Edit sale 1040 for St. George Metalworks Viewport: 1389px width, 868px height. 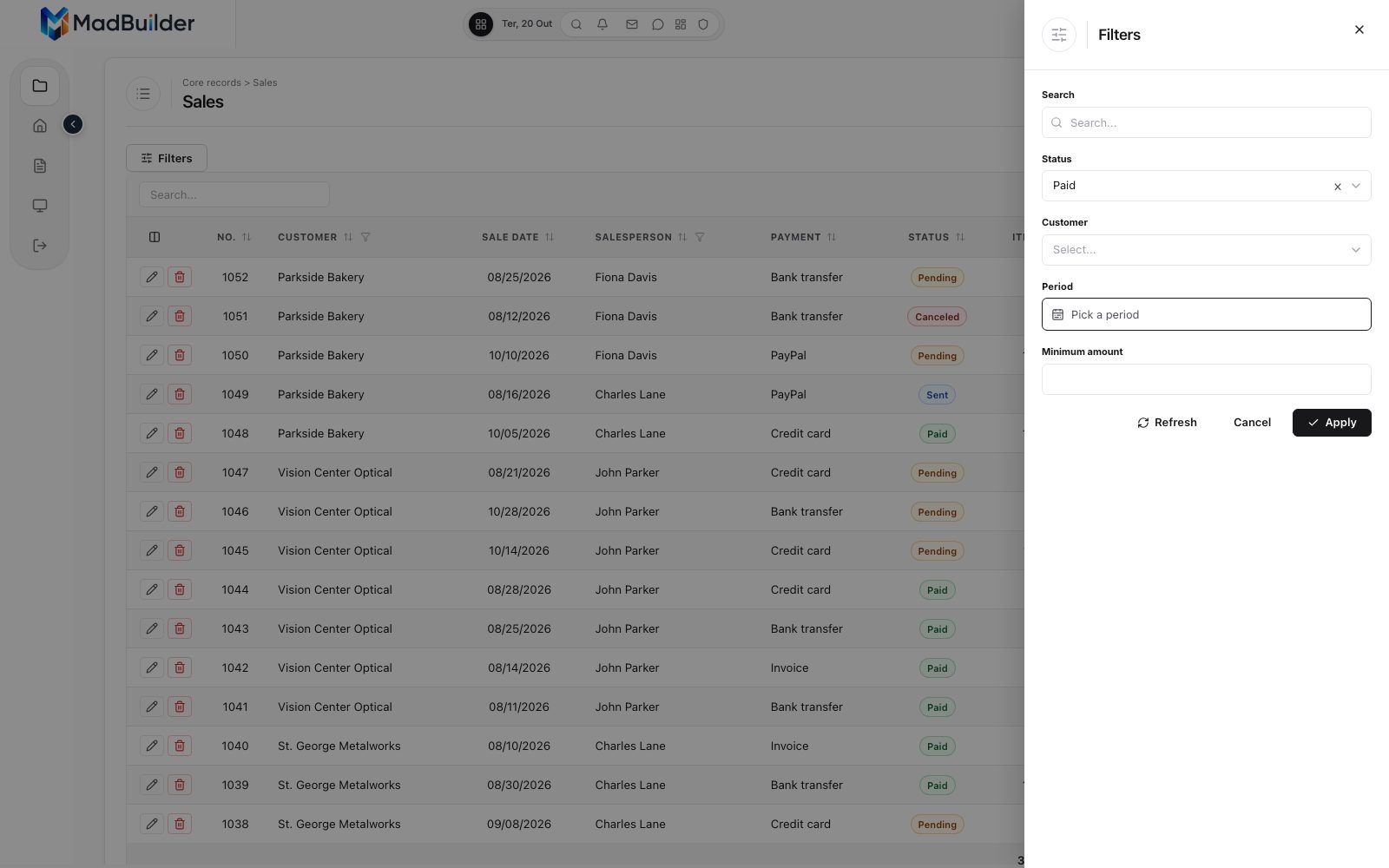[x=152, y=746]
